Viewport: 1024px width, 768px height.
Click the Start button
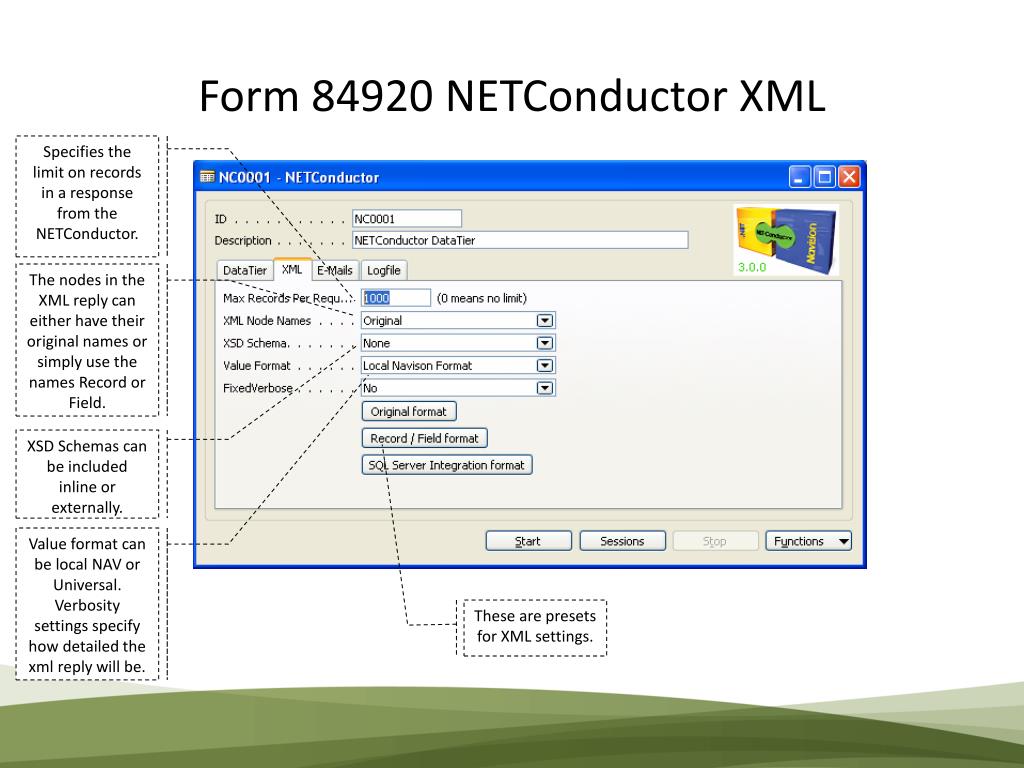click(528, 541)
